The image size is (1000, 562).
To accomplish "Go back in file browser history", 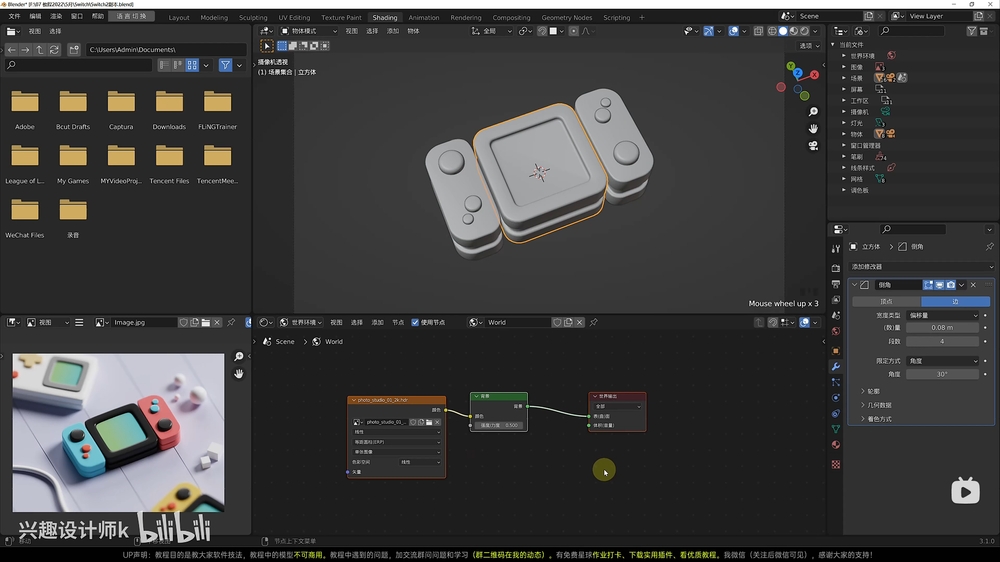I will (11, 49).
